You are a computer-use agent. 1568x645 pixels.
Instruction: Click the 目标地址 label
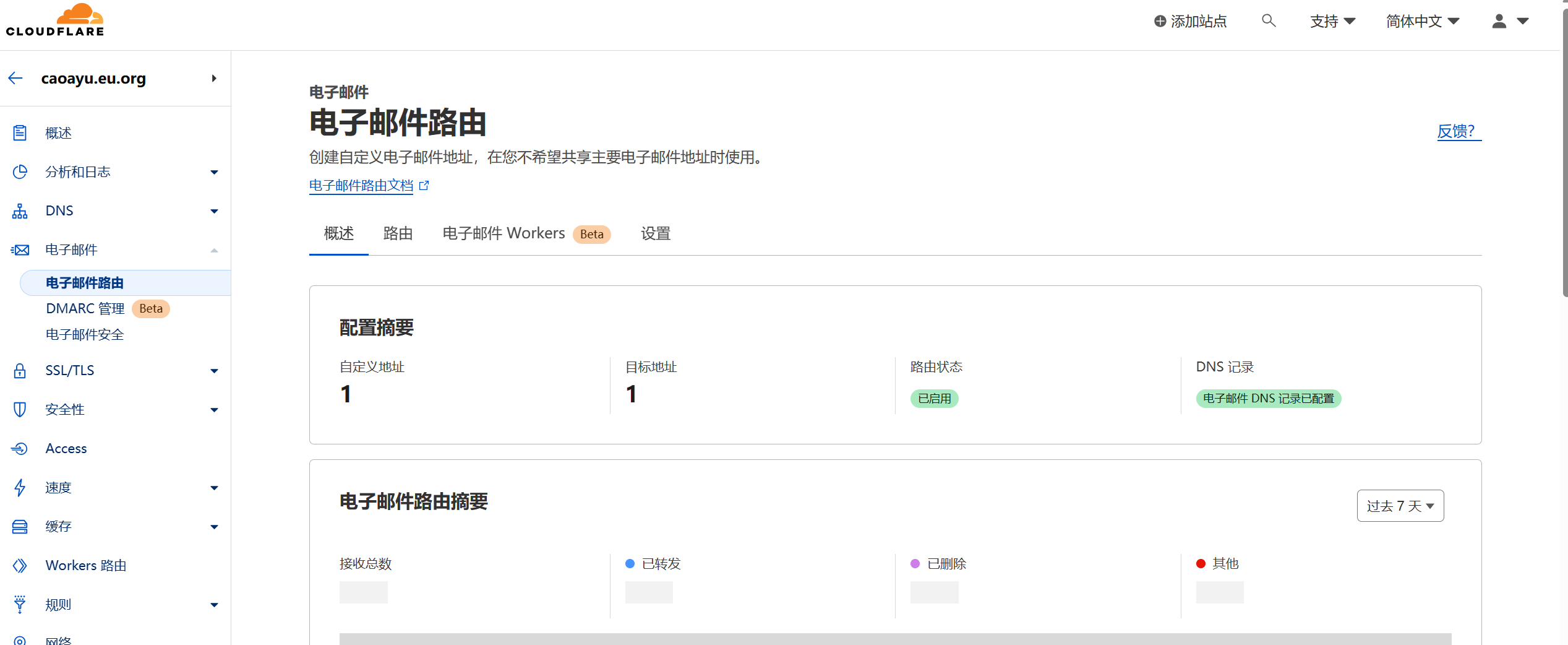(x=651, y=367)
